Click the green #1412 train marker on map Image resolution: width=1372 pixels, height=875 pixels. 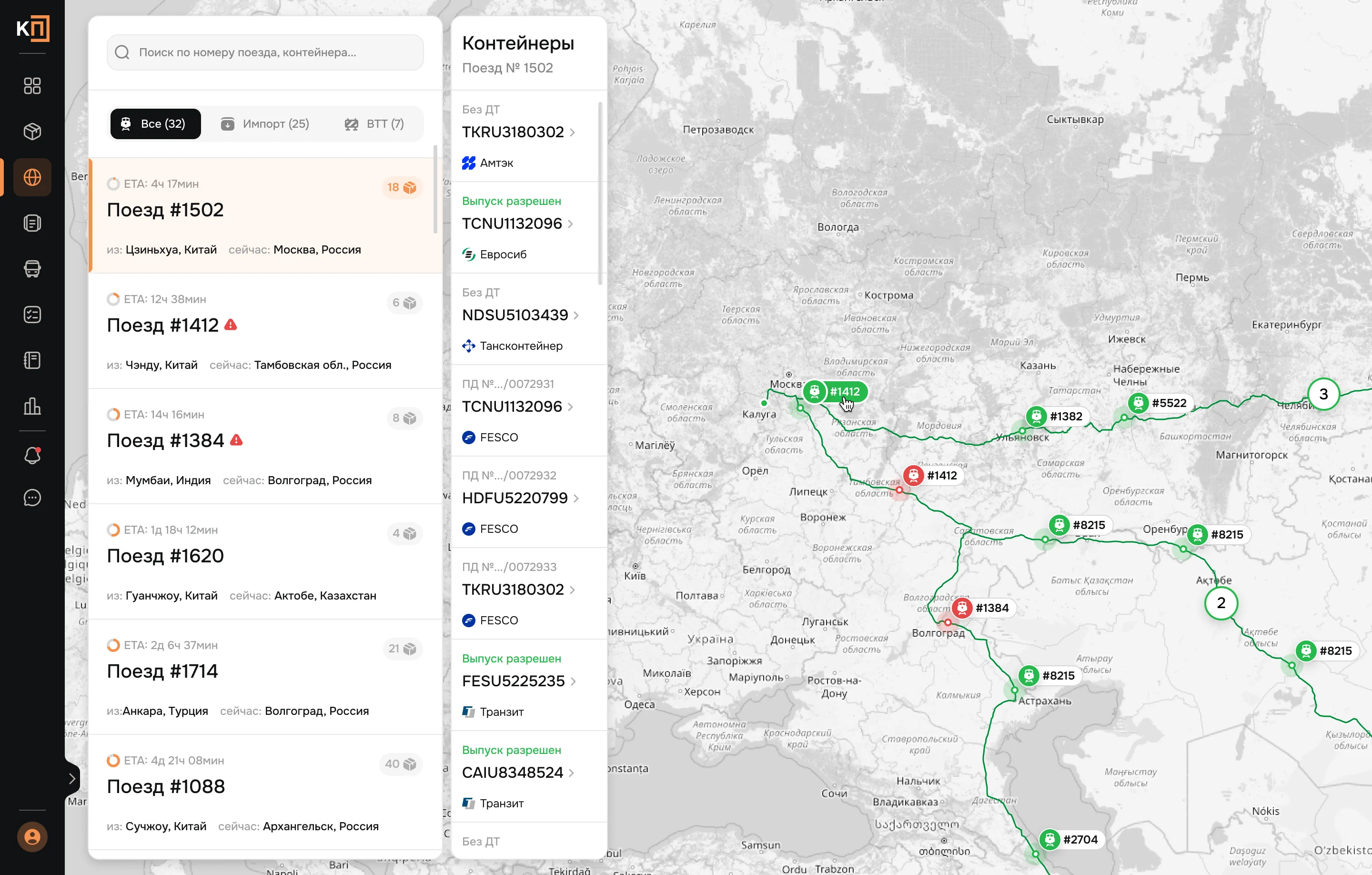835,392
